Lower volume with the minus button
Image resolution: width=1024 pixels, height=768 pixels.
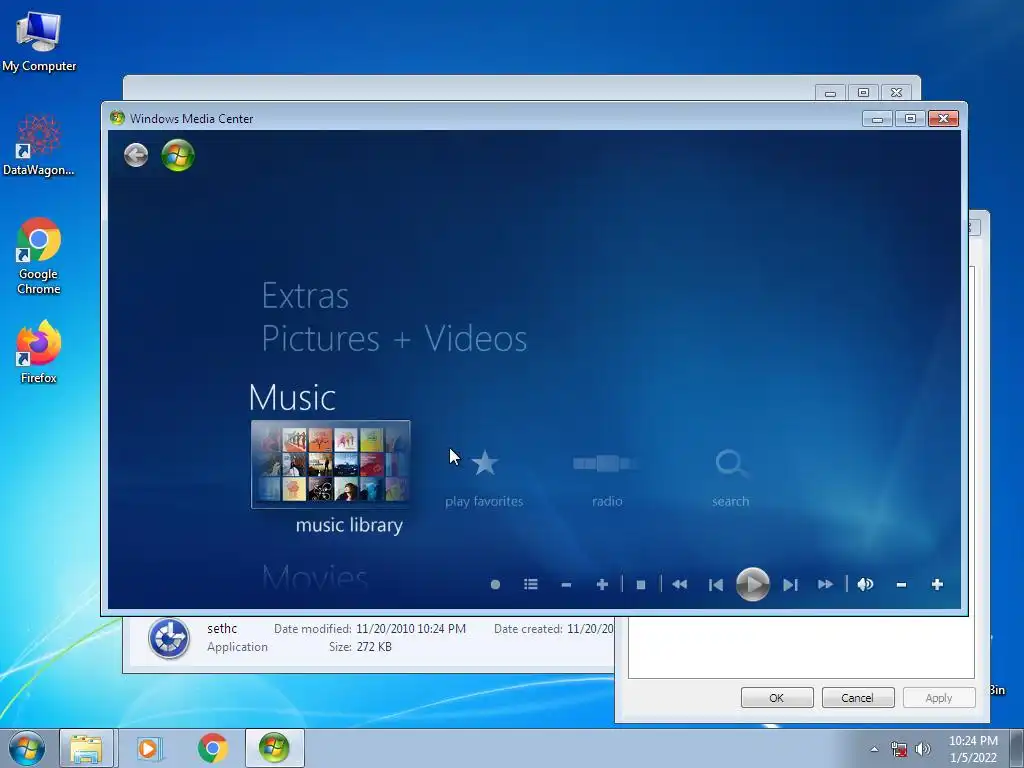901,584
